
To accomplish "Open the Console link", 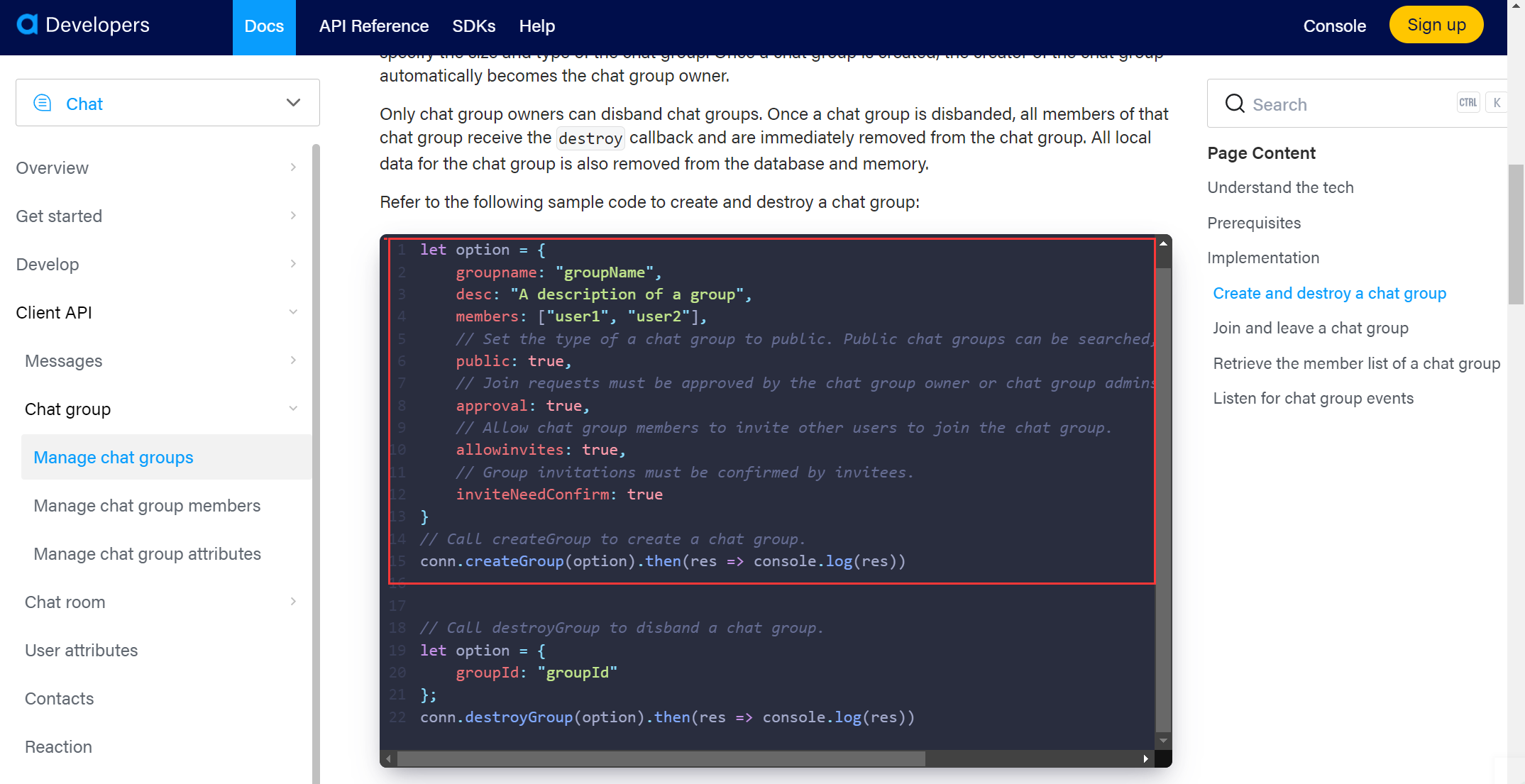I will click(x=1334, y=26).
